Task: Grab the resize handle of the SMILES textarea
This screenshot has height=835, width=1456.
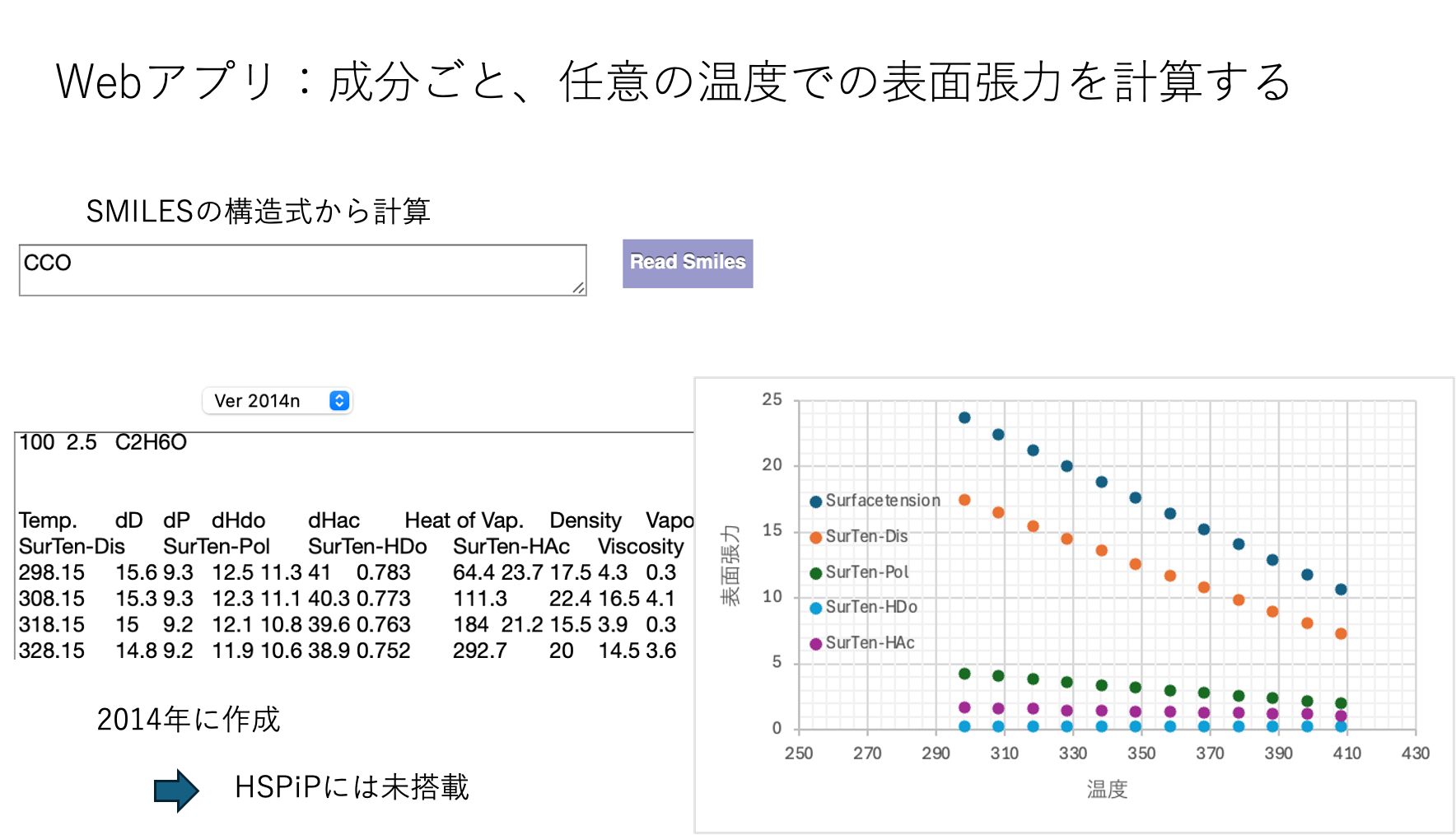Action: [x=579, y=287]
